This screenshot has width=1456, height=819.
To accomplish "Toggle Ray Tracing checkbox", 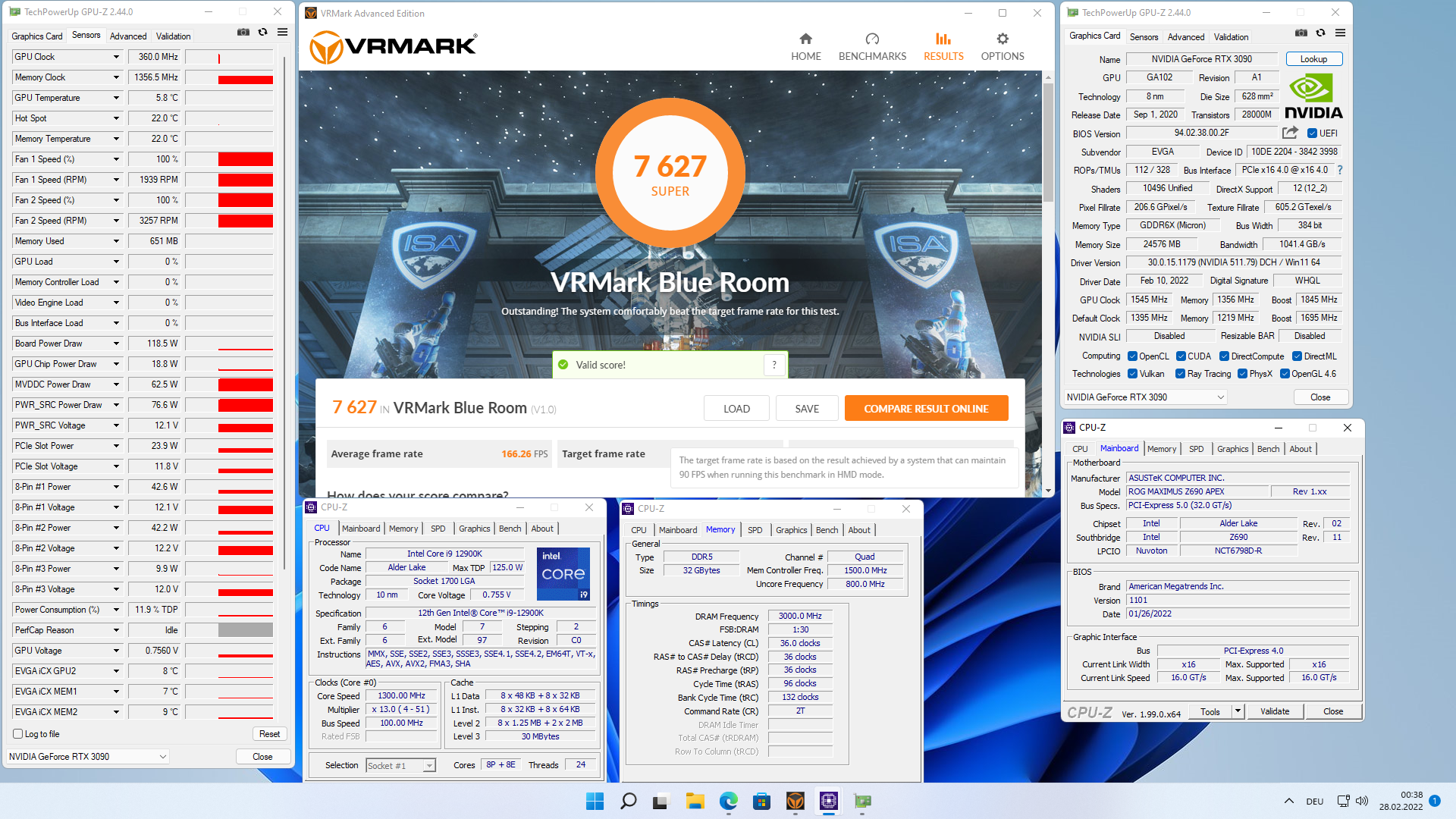I will coord(1180,374).
